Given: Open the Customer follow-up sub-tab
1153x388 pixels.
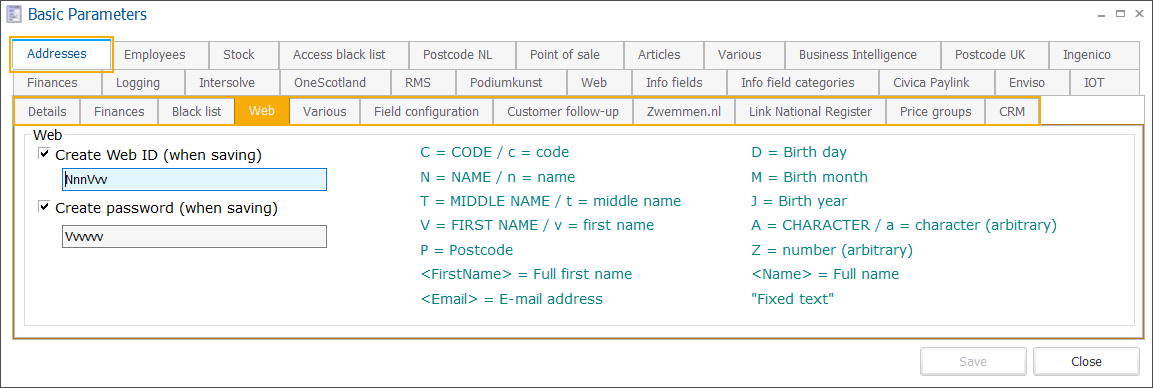Looking at the screenshot, I should tap(563, 112).
